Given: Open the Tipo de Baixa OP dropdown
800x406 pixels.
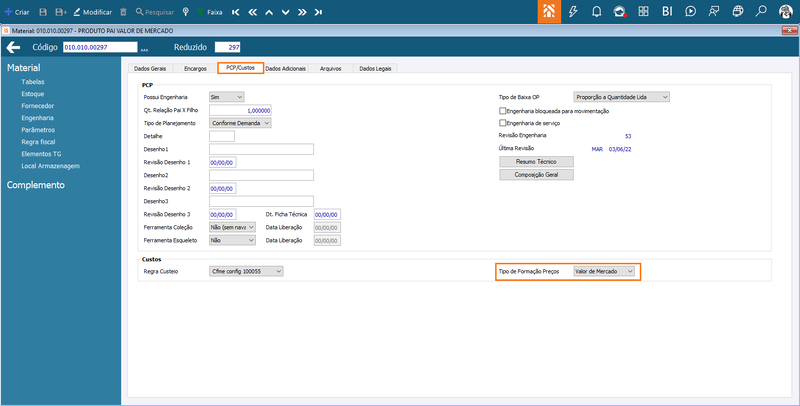Looking at the screenshot, I should point(621,97).
